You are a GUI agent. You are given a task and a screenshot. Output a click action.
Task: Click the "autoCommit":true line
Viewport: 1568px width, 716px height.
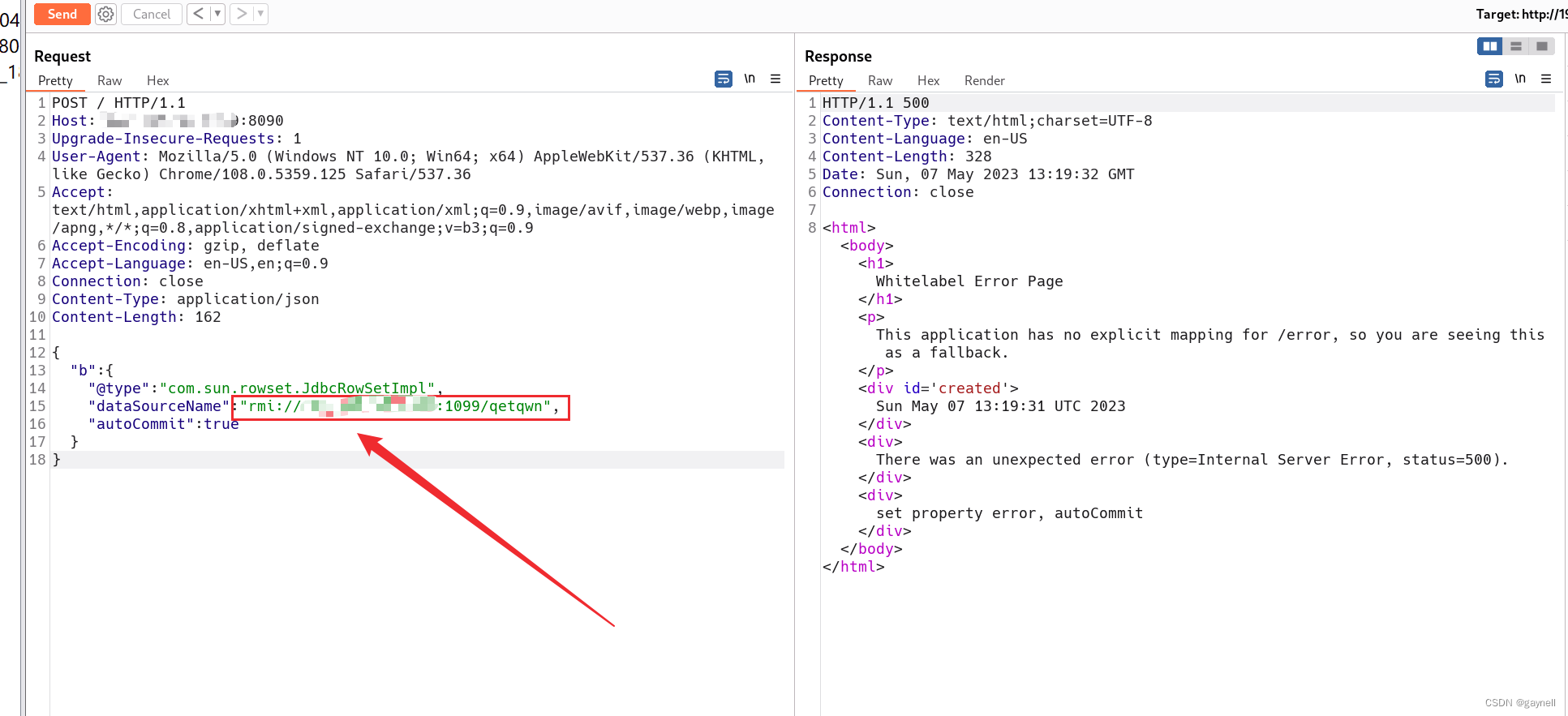click(x=163, y=424)
